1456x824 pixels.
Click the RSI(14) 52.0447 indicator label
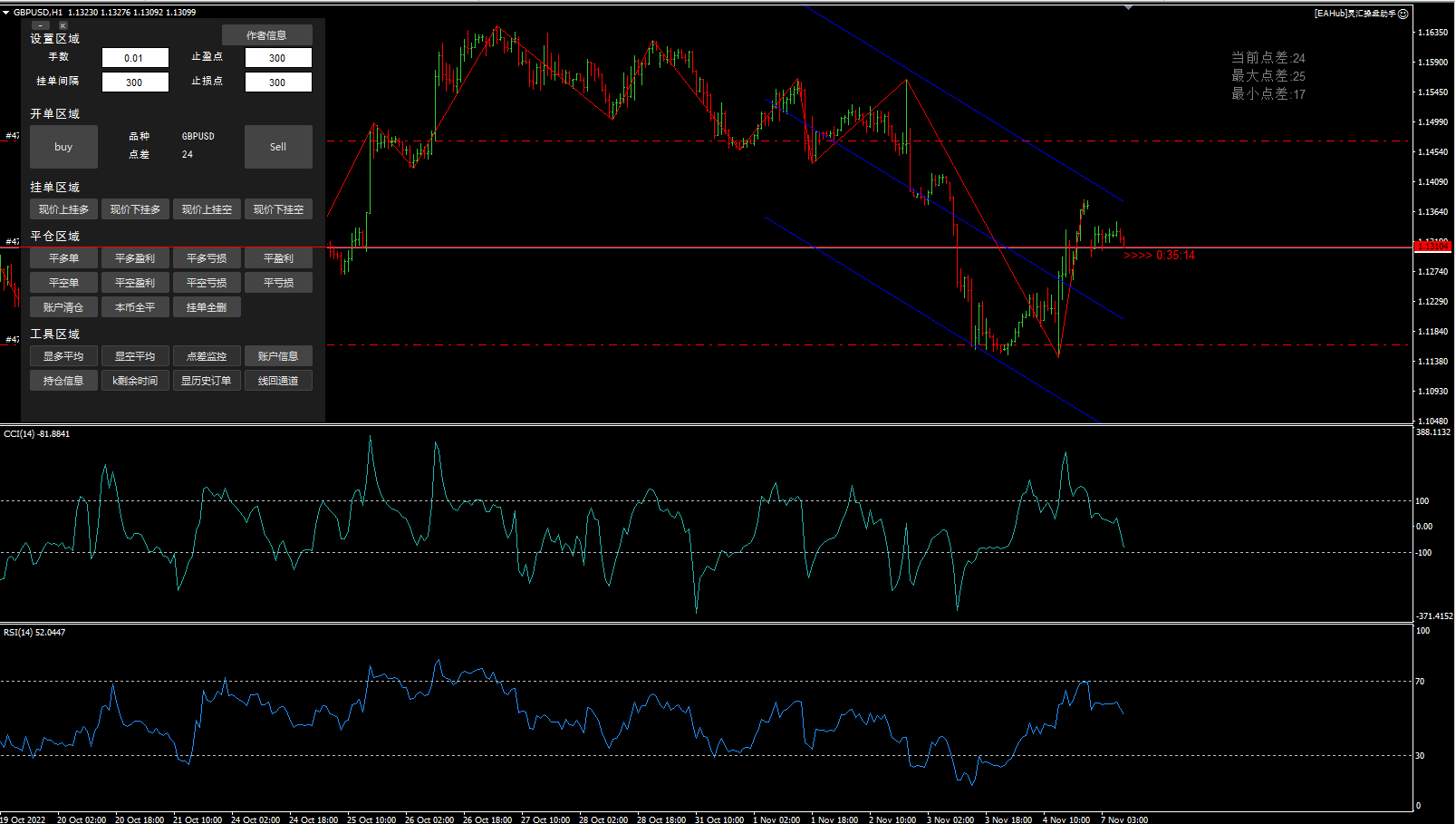[34, 633]
